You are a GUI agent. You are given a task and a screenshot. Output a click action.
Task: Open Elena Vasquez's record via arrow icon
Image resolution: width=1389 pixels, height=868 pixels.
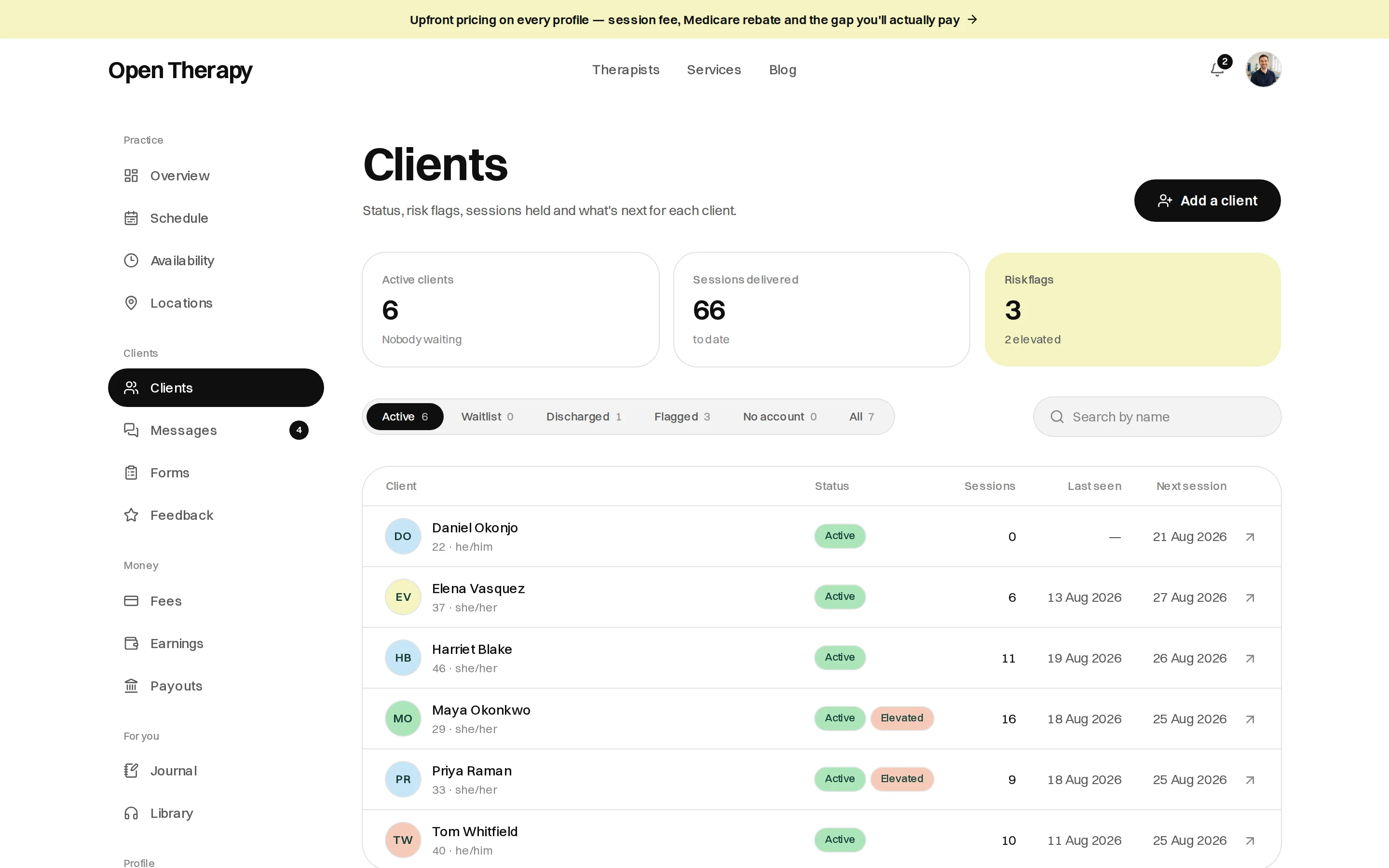point(1250,598)
